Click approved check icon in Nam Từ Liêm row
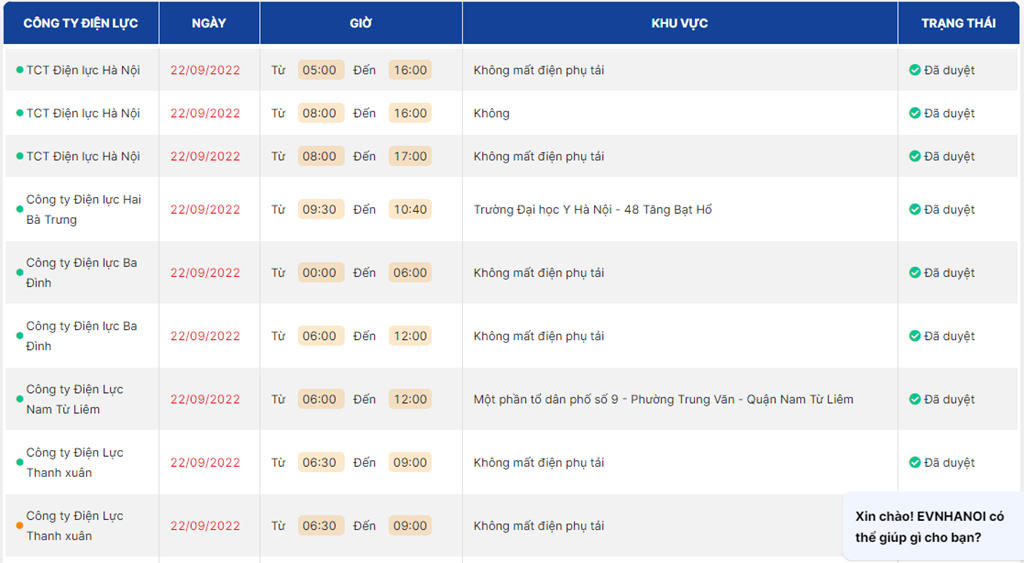The image size is (1024, 563). (915, 399)
